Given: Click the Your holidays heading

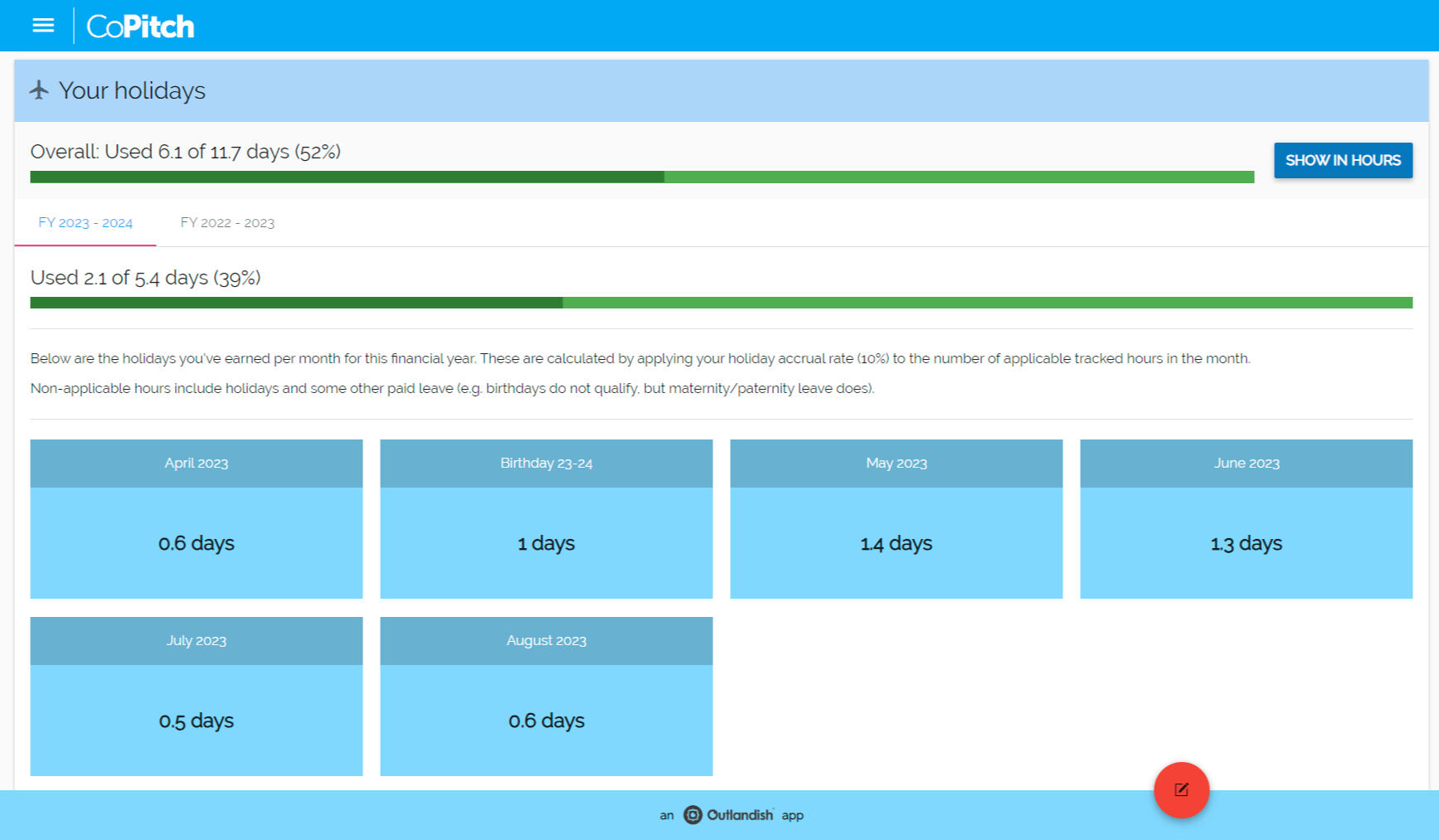Looking at the screenshot, I should [x=132, y=90].
